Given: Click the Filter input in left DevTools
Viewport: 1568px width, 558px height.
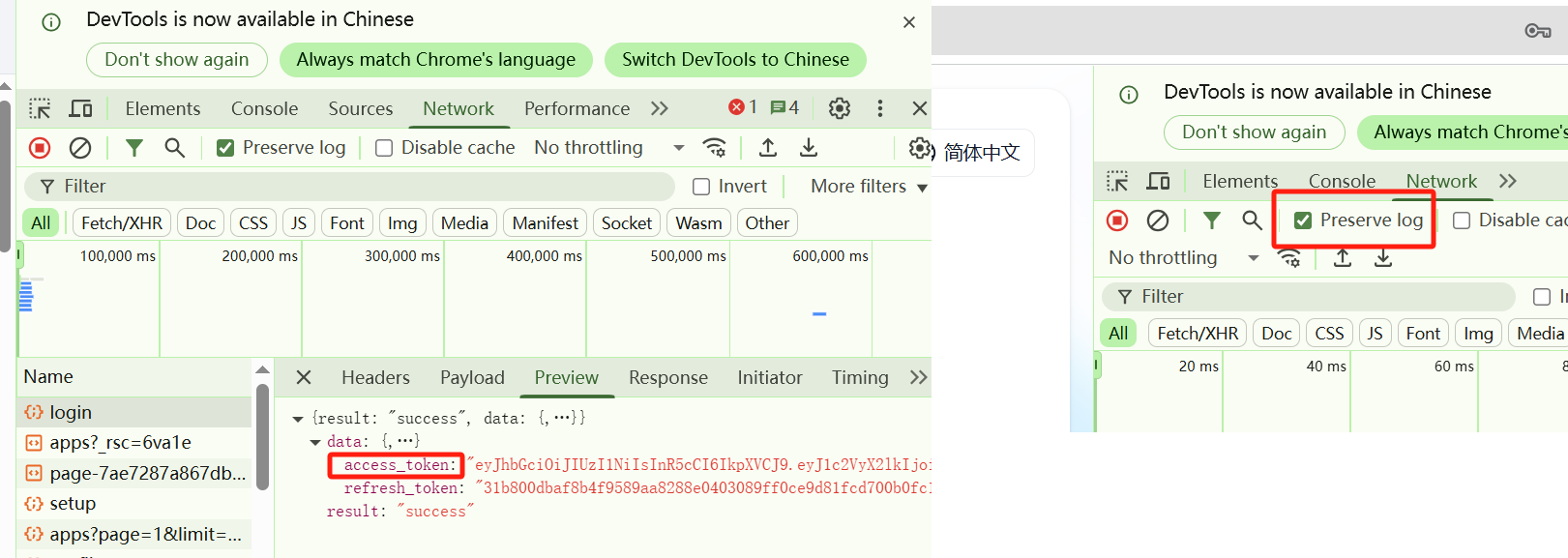Looking at the screenshot, I should [x=350, y=187].
